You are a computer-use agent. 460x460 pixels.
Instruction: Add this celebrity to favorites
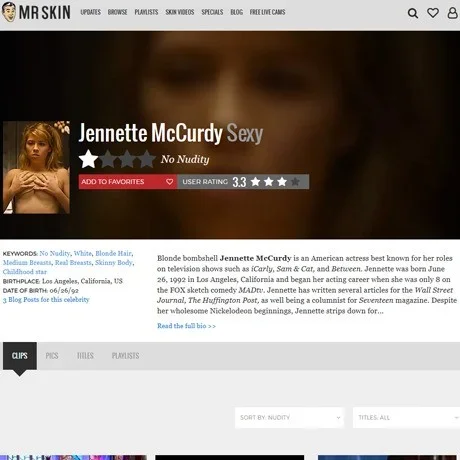coord(128,182)
